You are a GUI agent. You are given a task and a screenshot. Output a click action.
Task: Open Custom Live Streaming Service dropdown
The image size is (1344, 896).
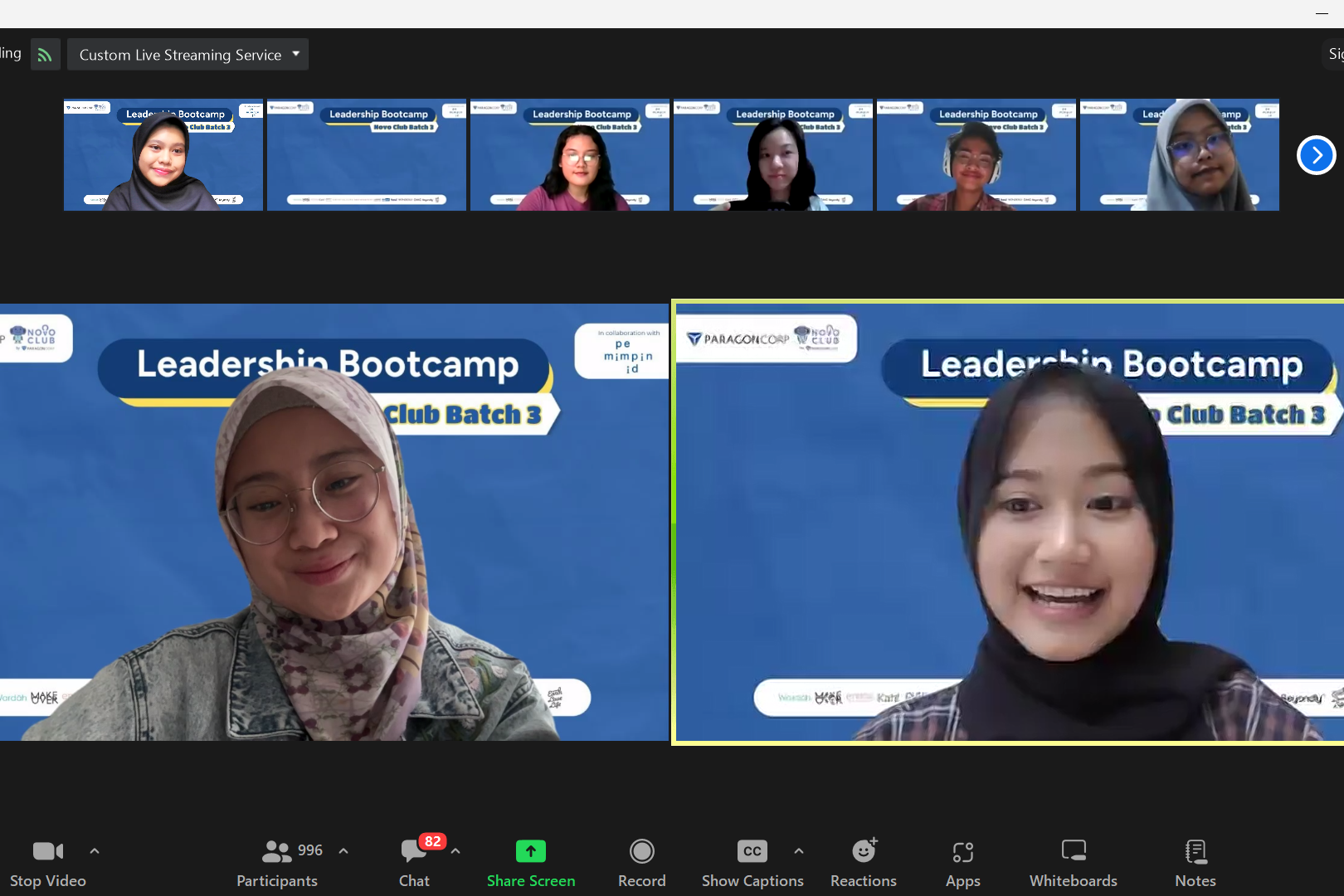tap(188, 55)
